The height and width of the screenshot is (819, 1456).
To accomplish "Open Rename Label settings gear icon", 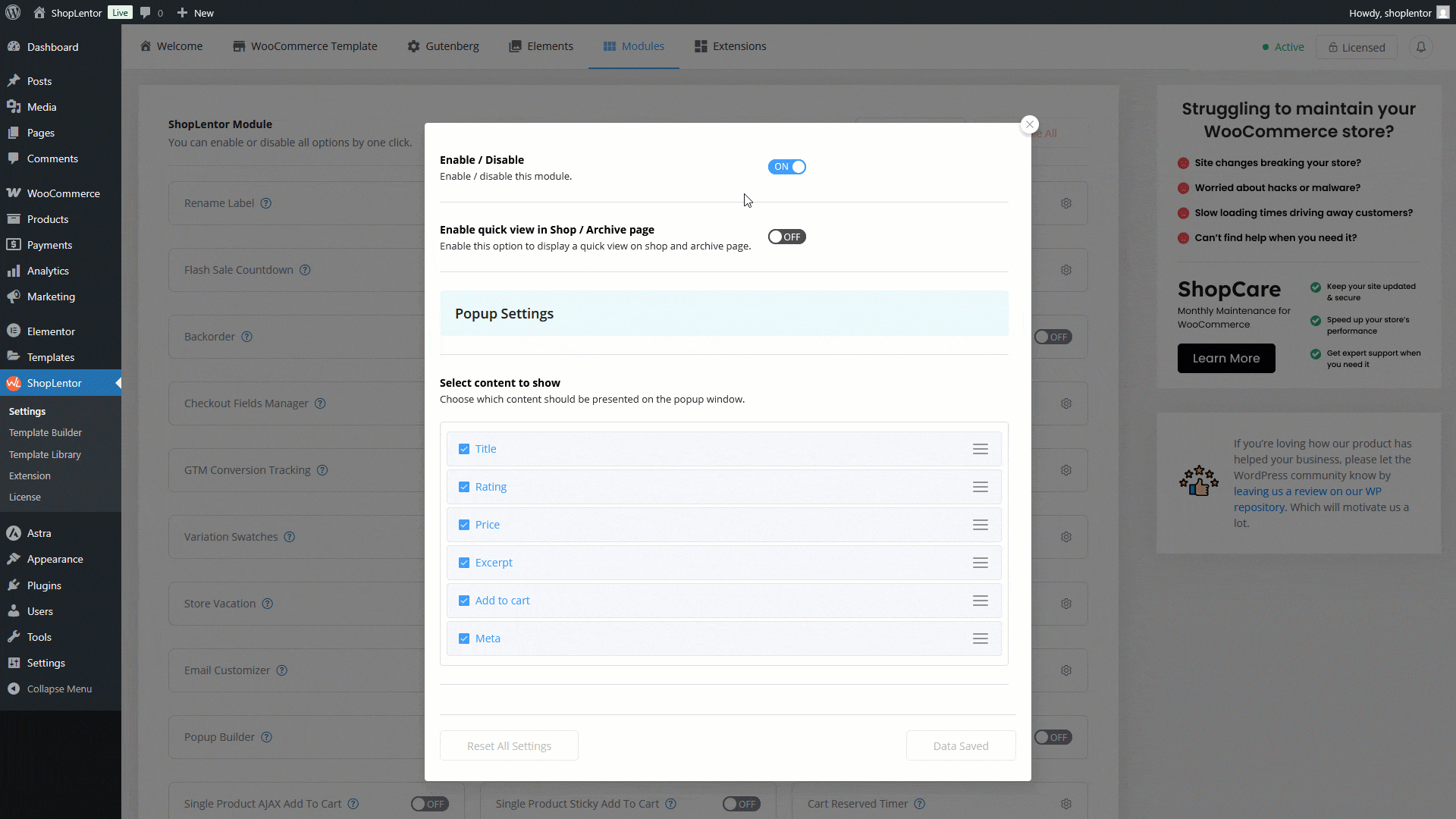I will point(1066,203).
